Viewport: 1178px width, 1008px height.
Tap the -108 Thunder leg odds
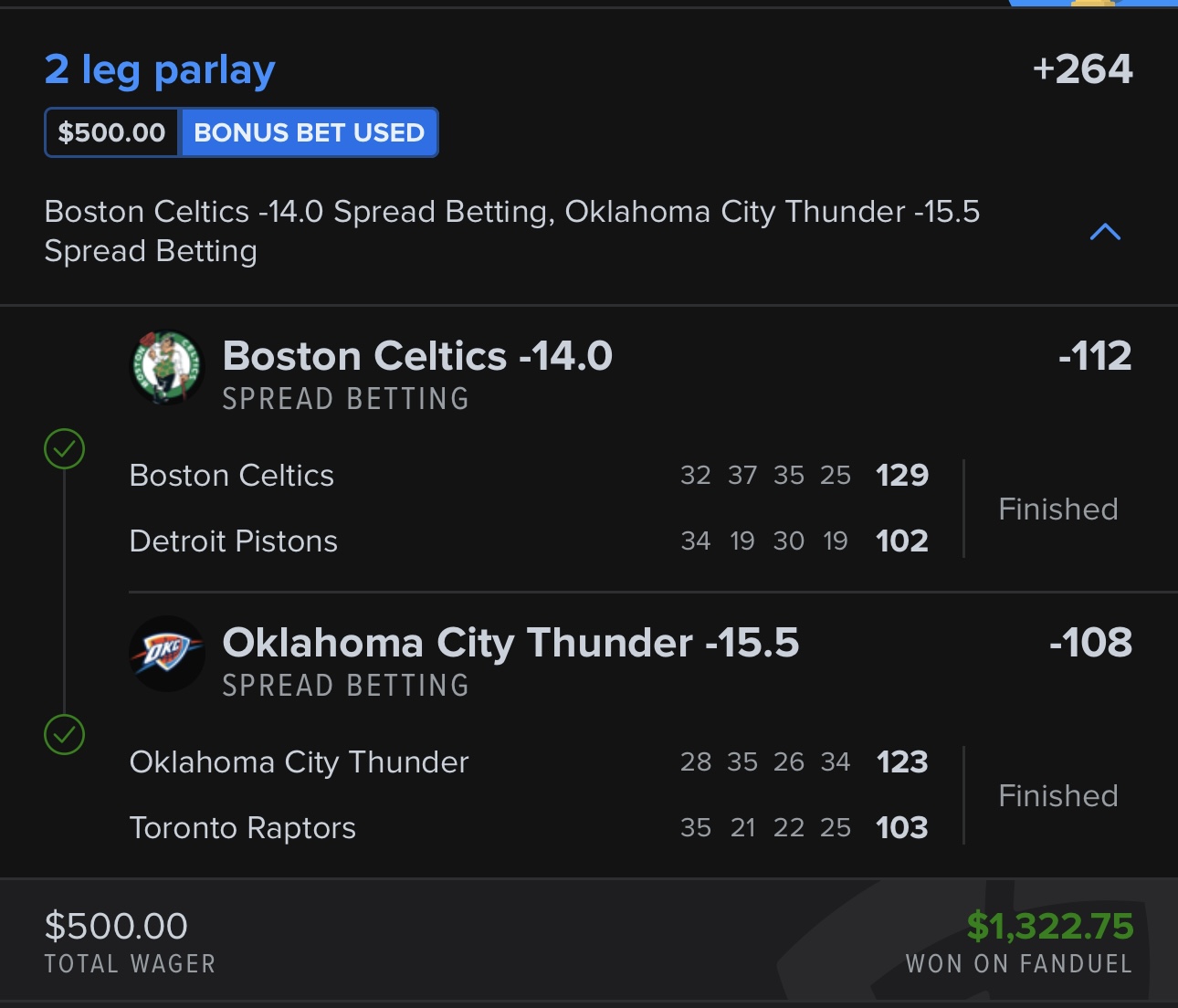[1091, 643]
